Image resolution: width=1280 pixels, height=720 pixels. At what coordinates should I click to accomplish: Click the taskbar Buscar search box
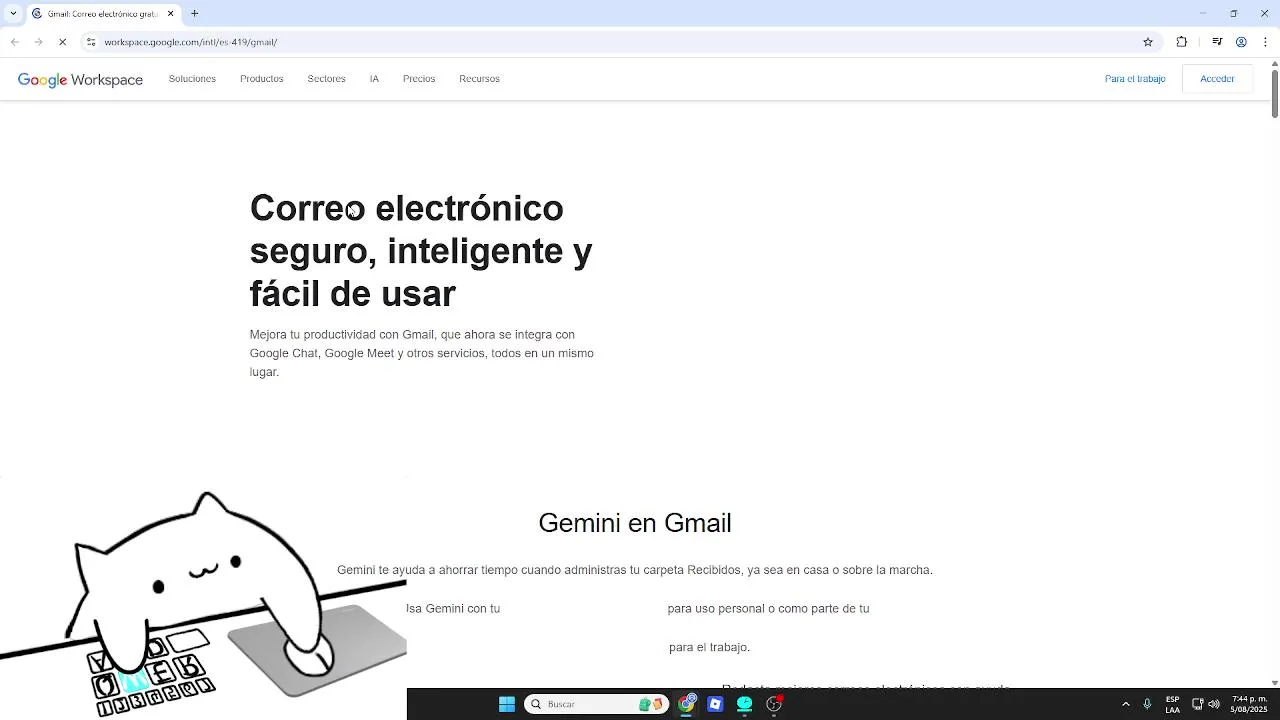pyautogui.click(x=597, y=704)
